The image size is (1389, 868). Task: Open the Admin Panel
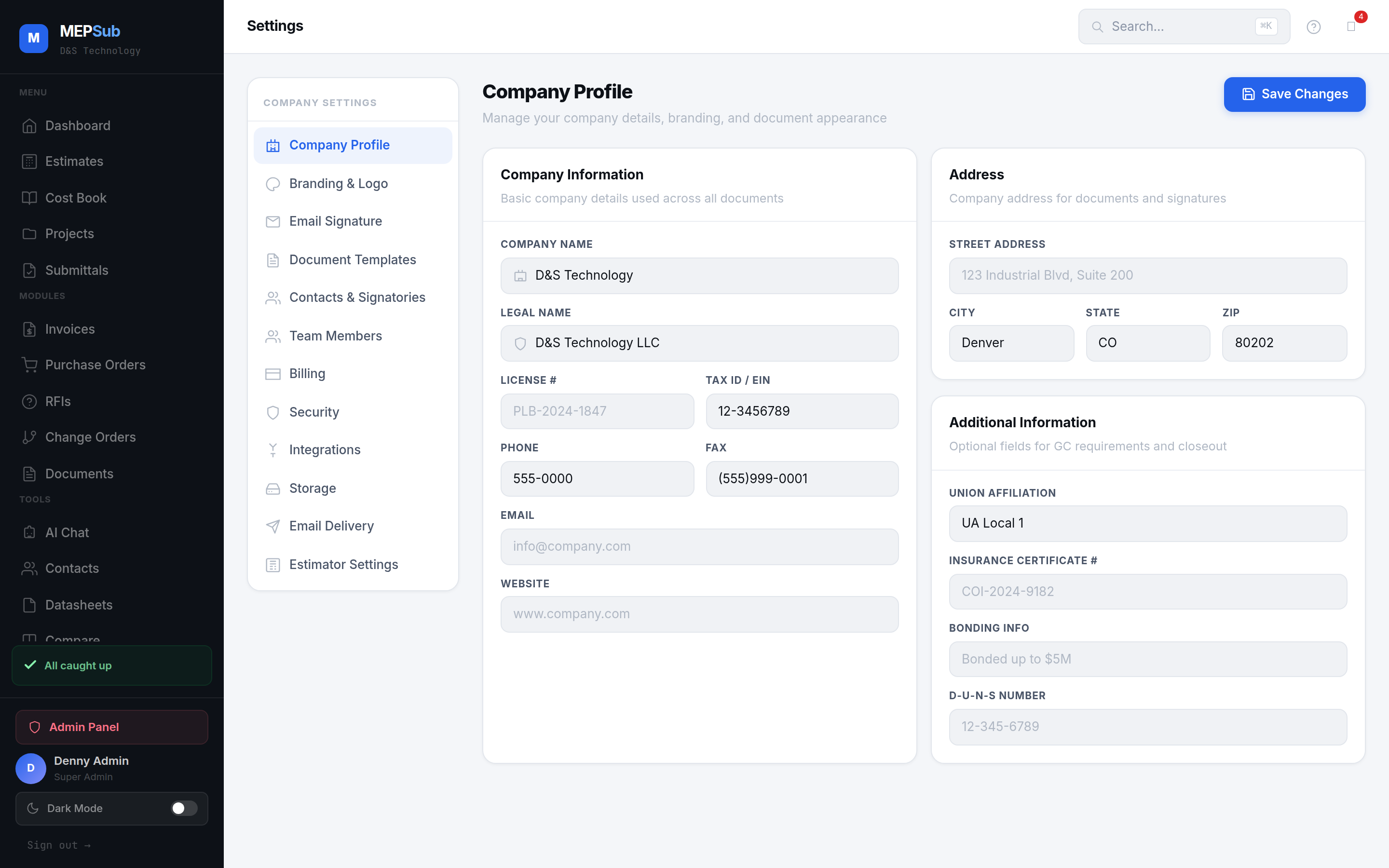[84, 727]
